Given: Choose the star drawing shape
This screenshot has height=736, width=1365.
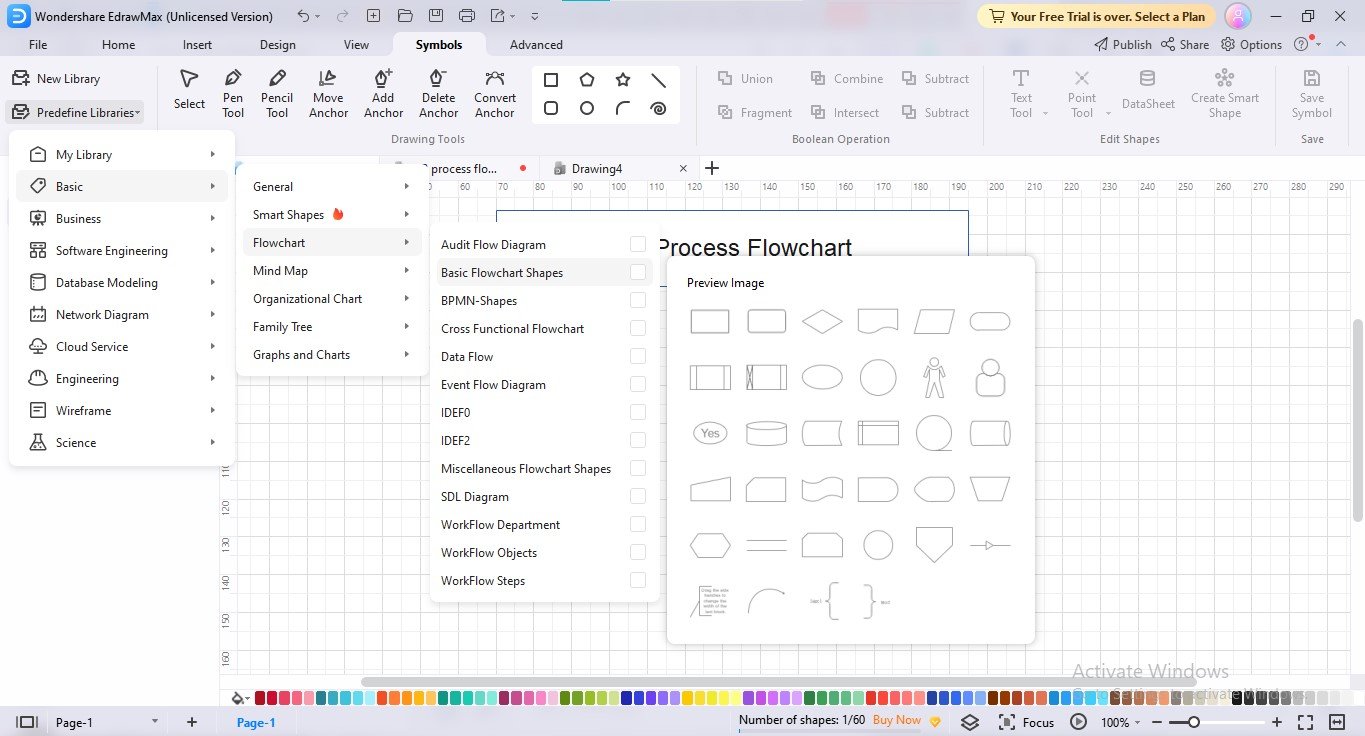Looking at the screenshot, I should (623, 80).
